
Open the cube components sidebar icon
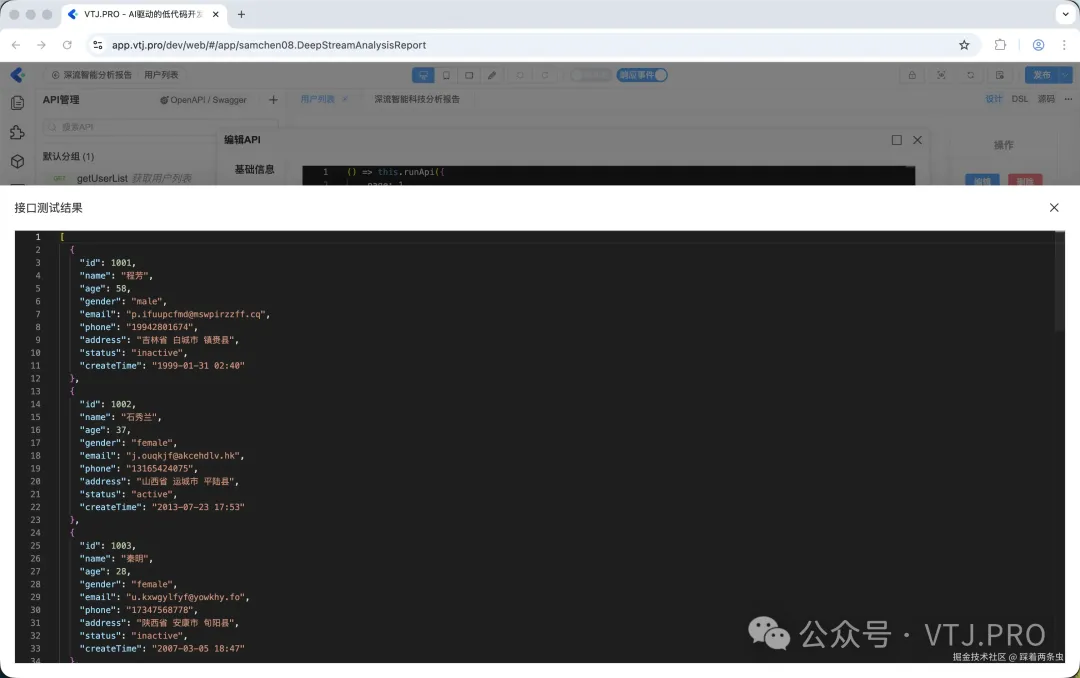point(18,161)
